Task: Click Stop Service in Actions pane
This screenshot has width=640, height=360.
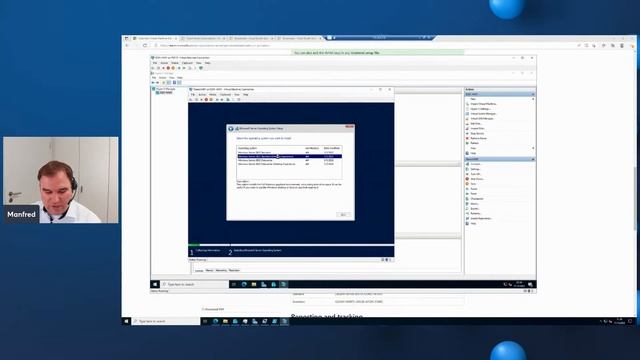Action: pyautogui.click(x=477, y=133)
